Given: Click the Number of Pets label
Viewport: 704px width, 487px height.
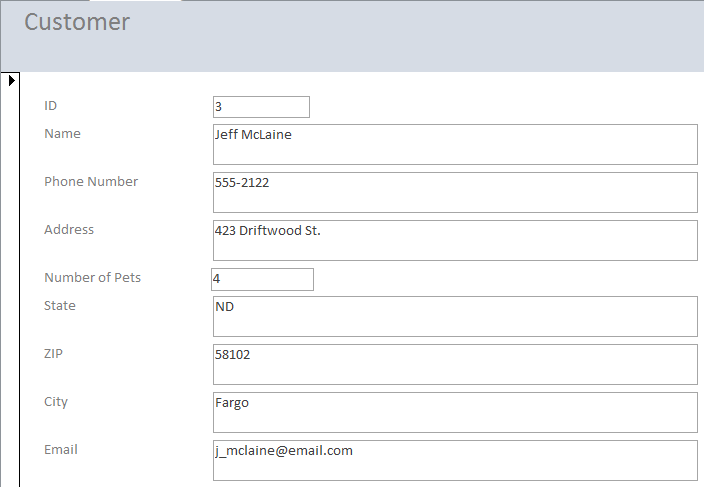Looking at the screenshot, I should click(92, 277).
